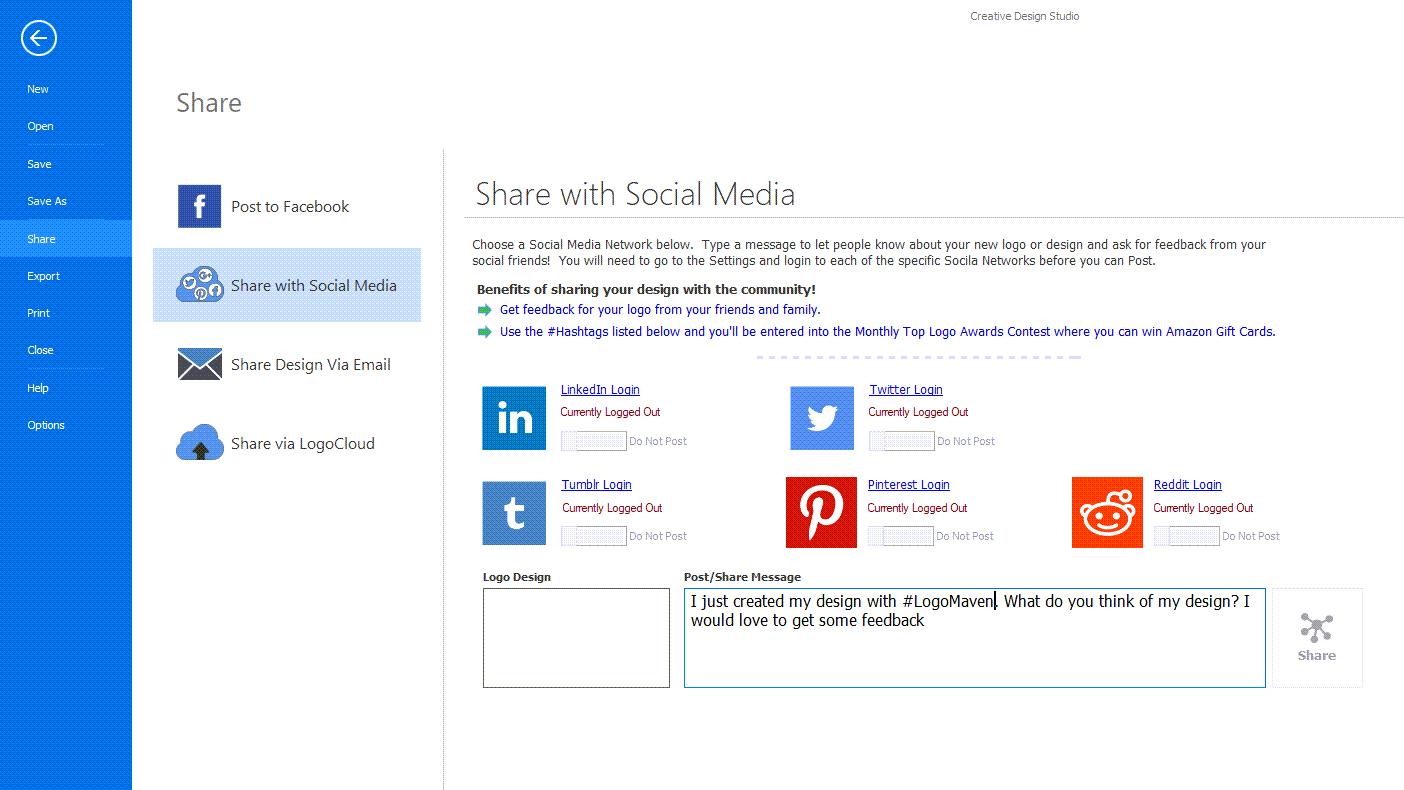Toggle Twitter Do Not Post switch
The height and width of the screenshot is (790, 1404).
pos(901,441)
